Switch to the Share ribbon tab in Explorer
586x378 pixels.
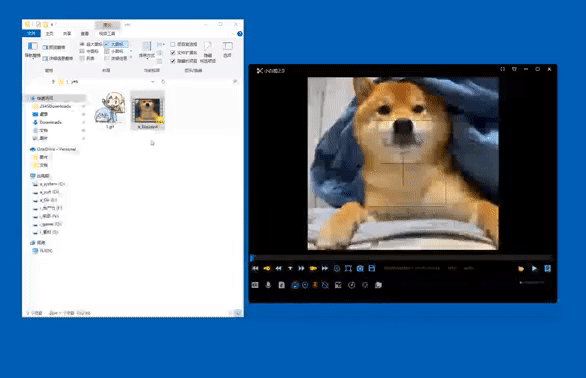[67, 34]
